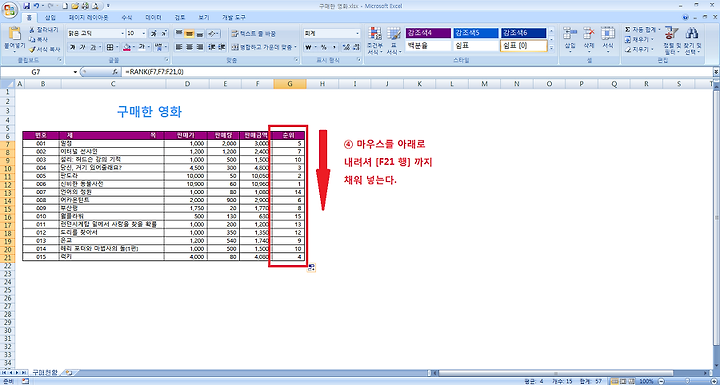Viewport: 720px width, 385px height.
Task: Open the Clipboard dialog launcher
Action: [60, 60]
